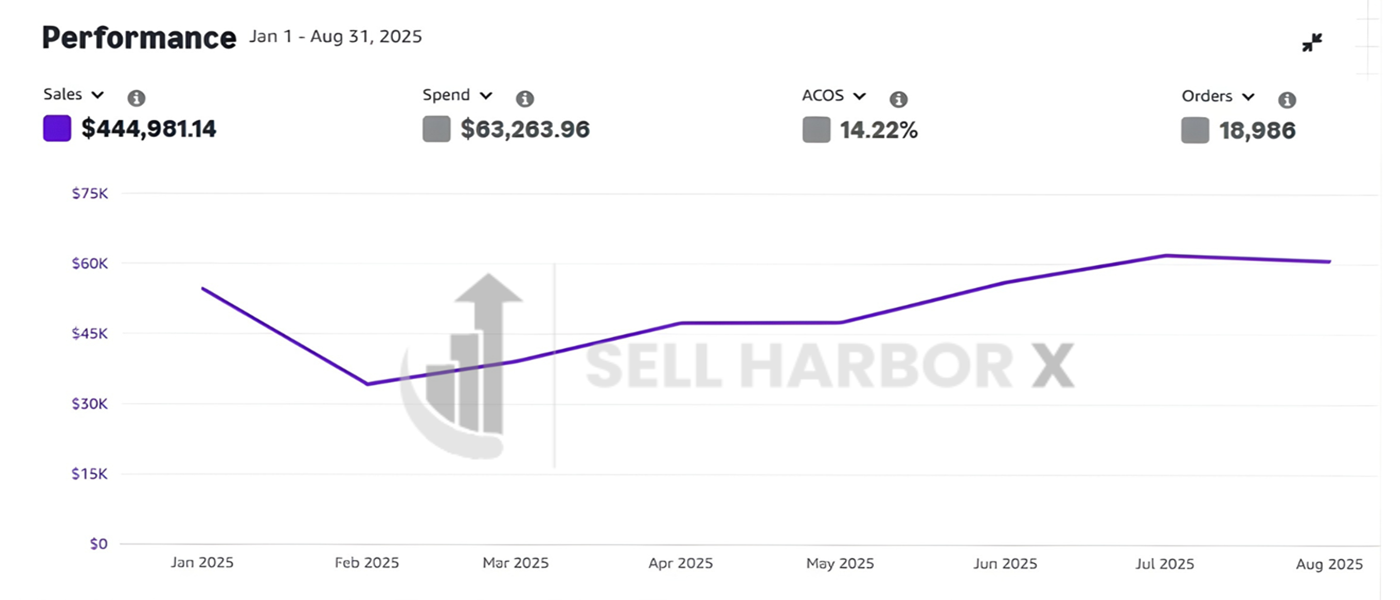Click the info icon beside Sales
This screenshot has width=1400, height=600.
[137, 98]
